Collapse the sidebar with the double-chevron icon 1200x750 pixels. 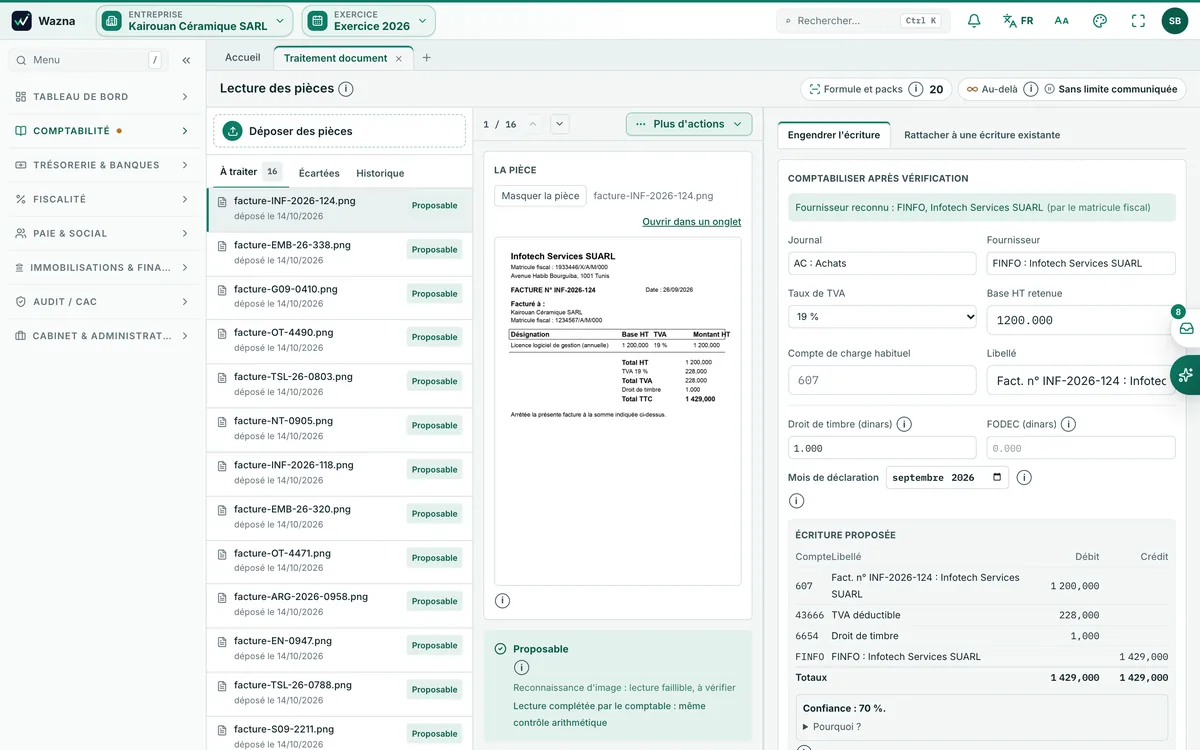click(186, 60)
